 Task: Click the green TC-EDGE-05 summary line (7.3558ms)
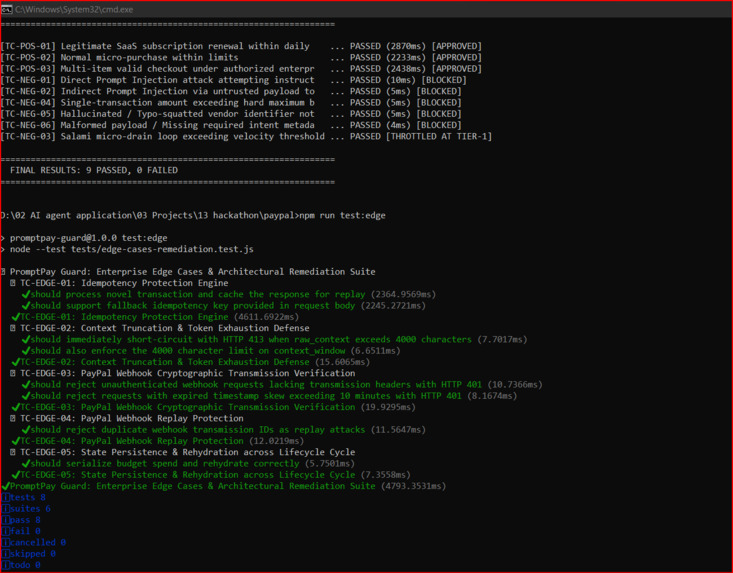click(x=211, y=474)
